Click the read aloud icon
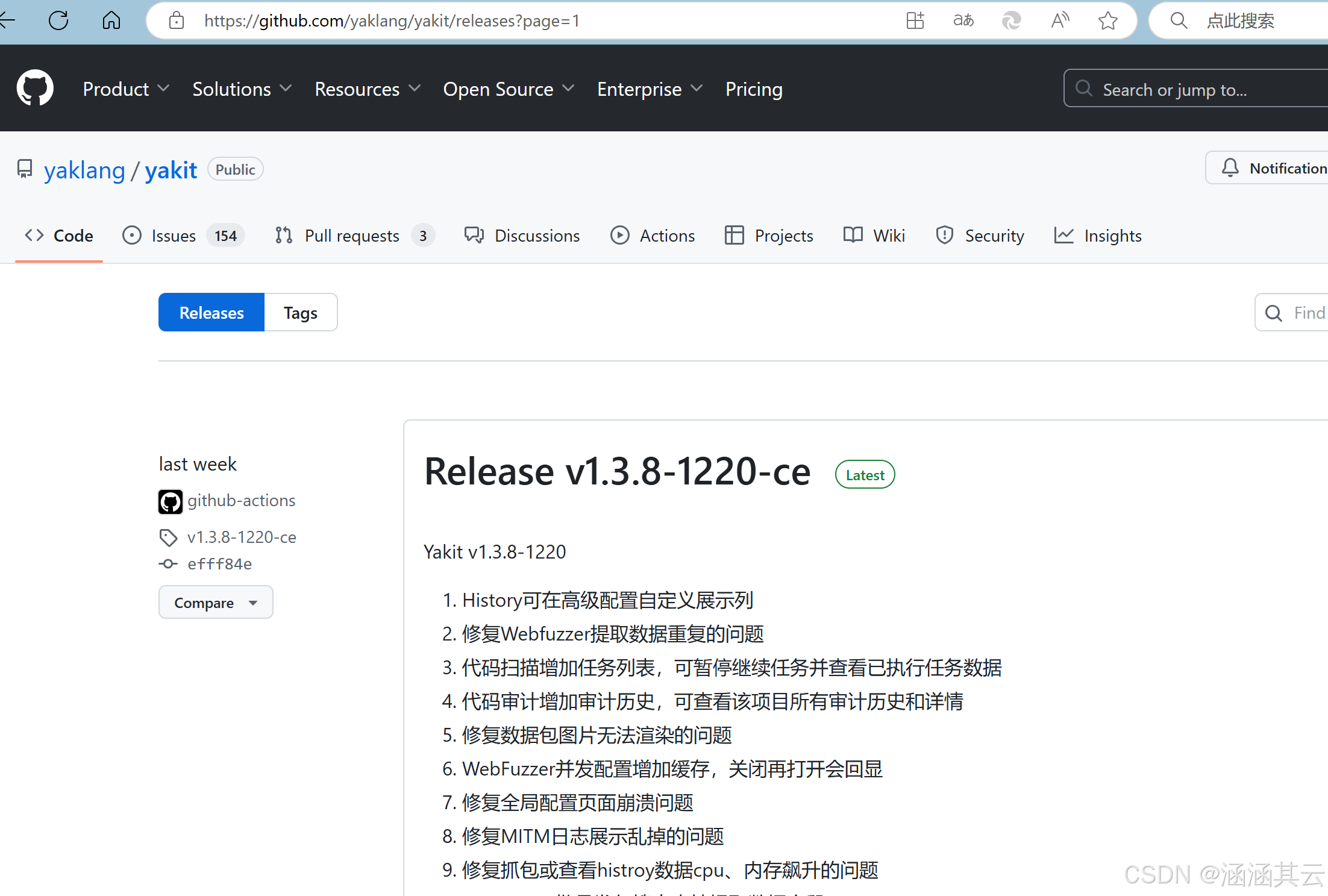The image size is (1328, 896). click(x=1060, y=20)
